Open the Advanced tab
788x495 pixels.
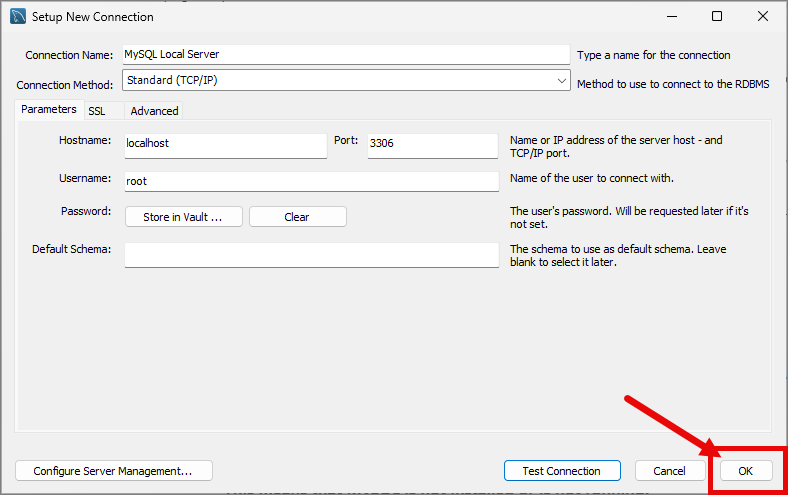click(x=154, y=111)
